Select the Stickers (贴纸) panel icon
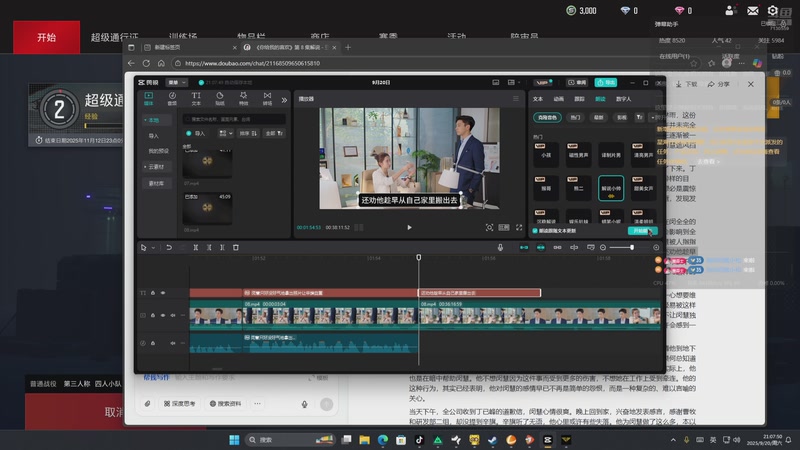This screenshot has width=800, height=450. click(219, 98)
